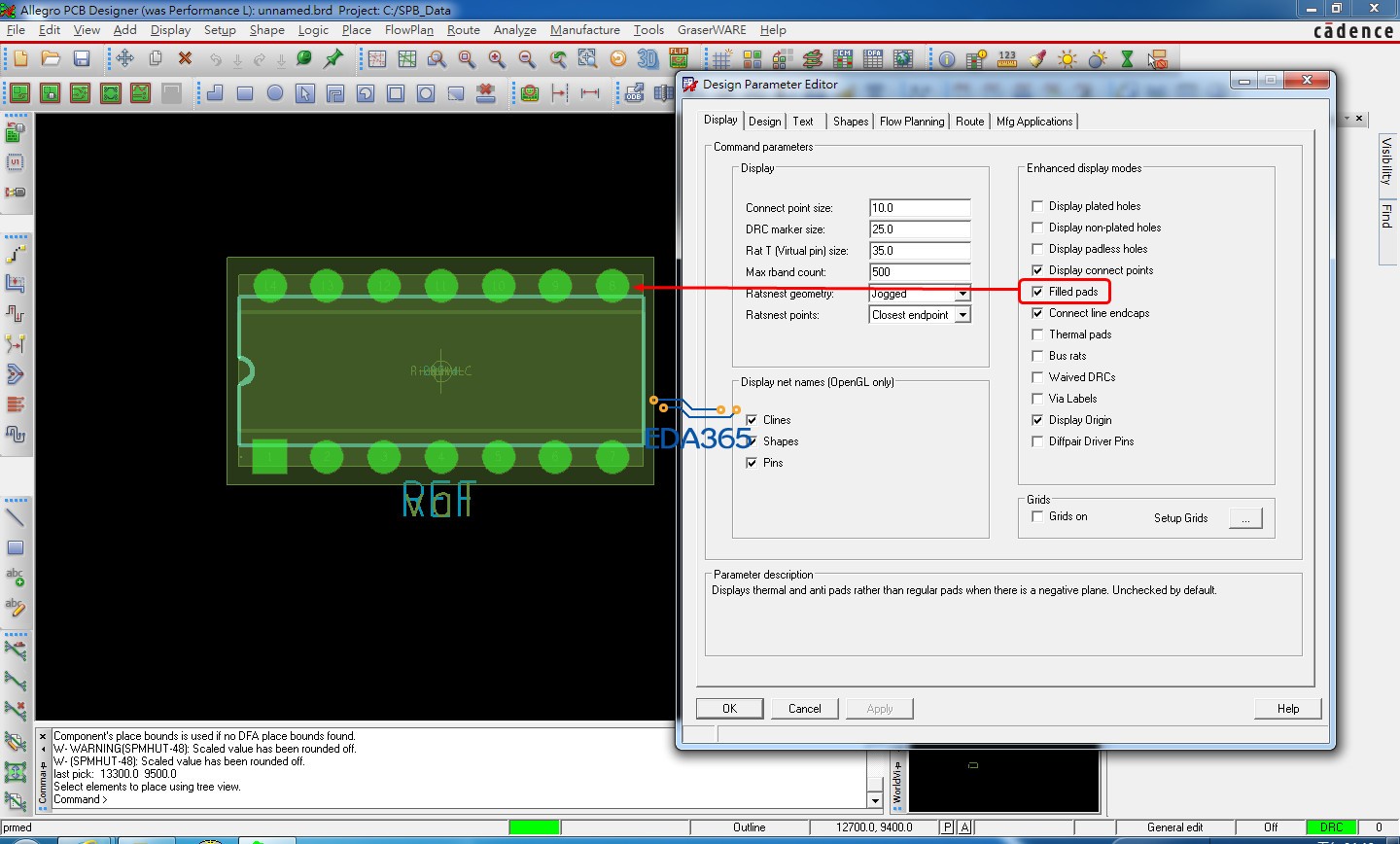Select the Add Line tool in left sidebar
1400x844 pixels.
[16, 518]
